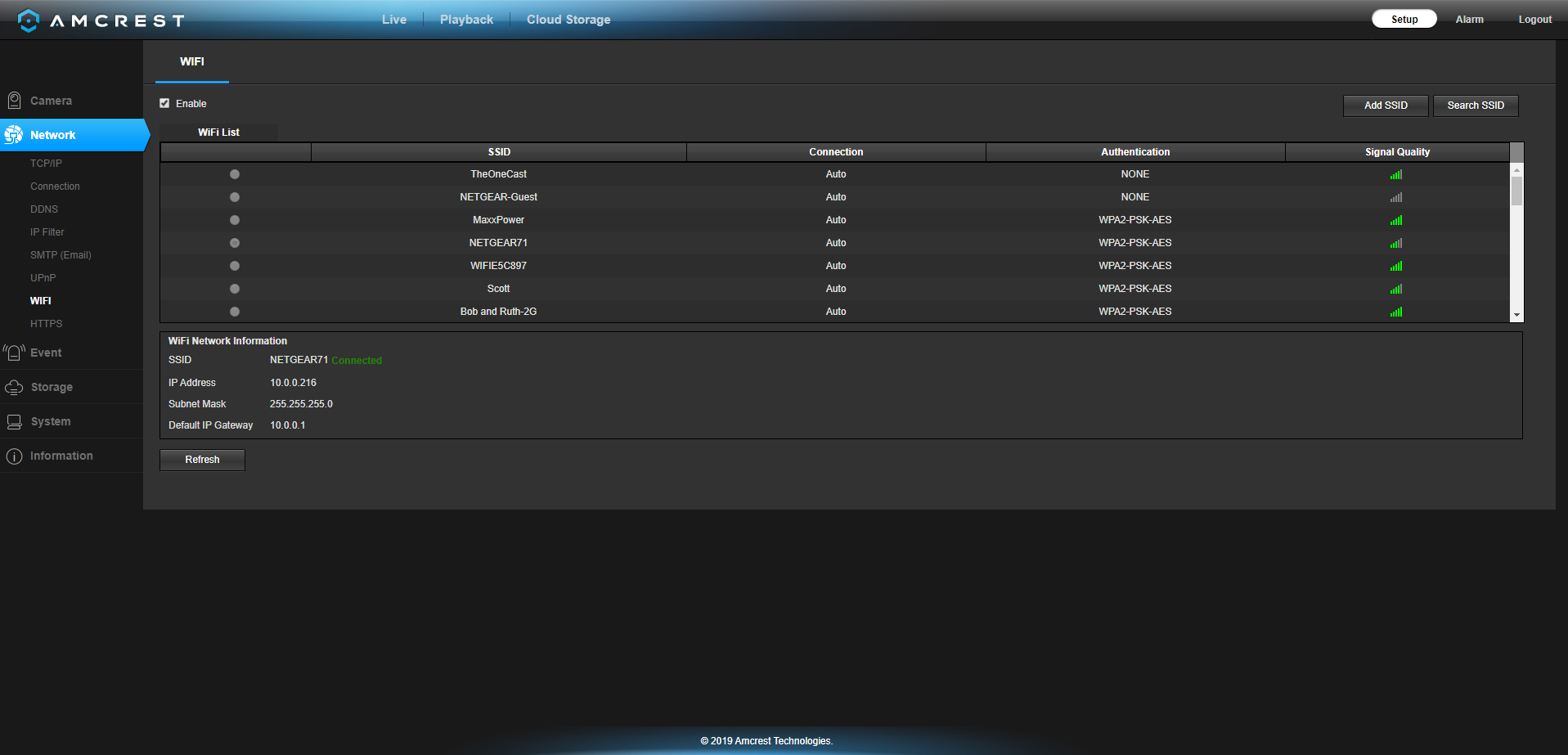Open the Camera settings icon

coord(14,101)
